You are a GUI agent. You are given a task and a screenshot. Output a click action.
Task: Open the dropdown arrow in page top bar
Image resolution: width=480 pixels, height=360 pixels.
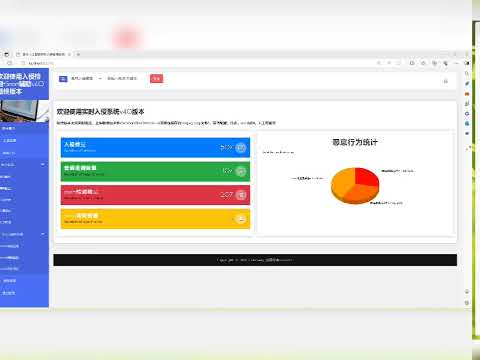[100, 79]
